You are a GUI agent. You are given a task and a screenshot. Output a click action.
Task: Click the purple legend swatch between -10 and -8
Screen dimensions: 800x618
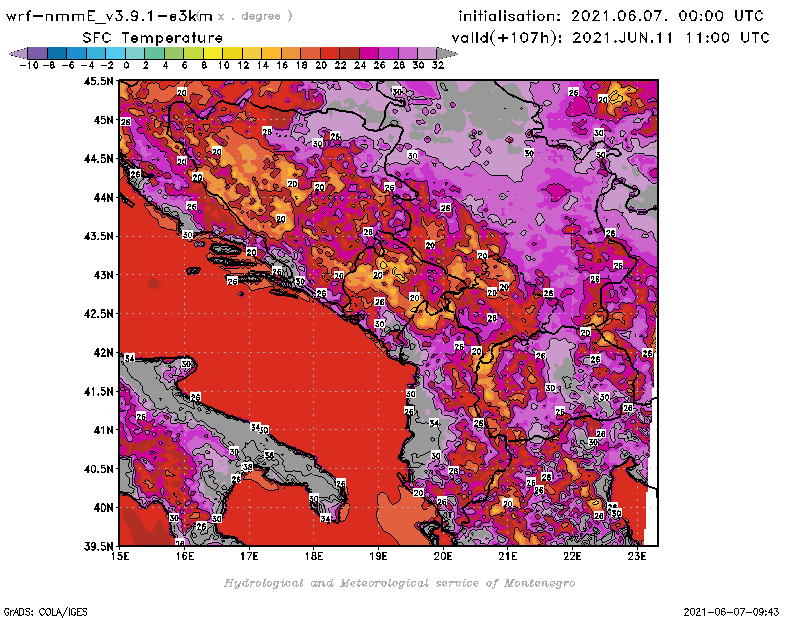pyautogui.click(x=38, y=53)
